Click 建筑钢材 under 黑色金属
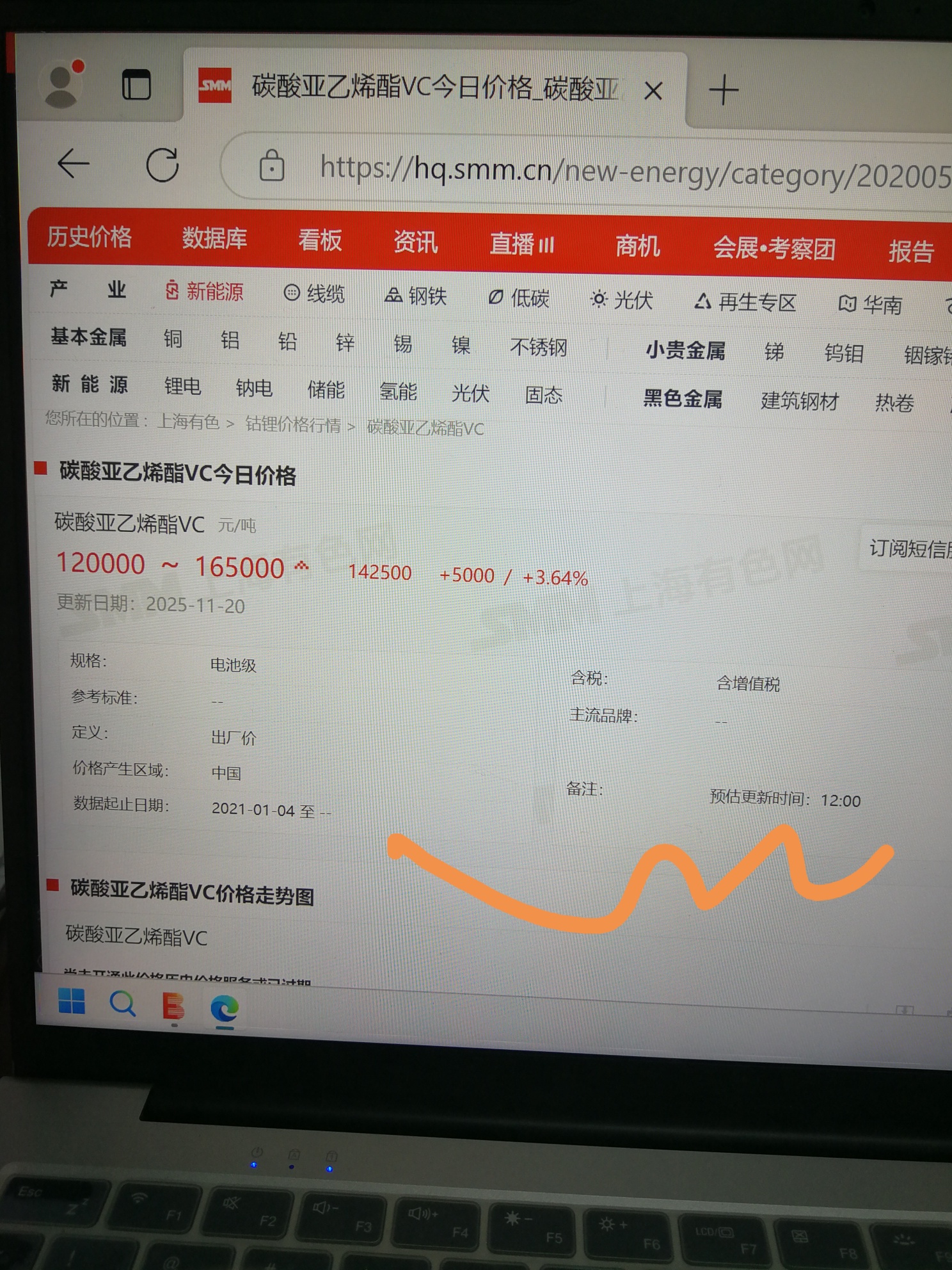This screenshot has width=952, height=1270. pos(800,401)
